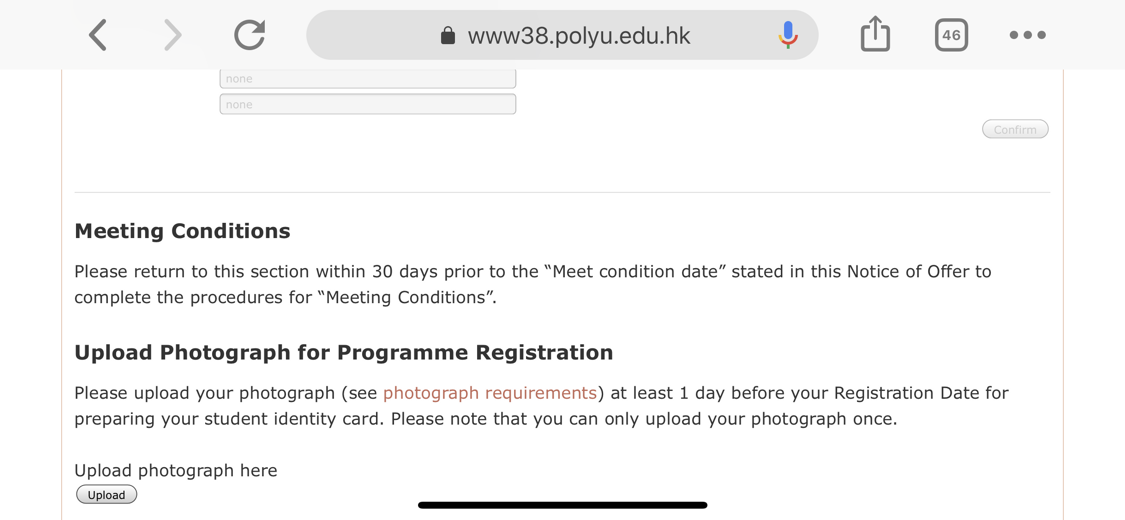Click the upper 'none' text field
Image resolution: width=1125 pixels, height=520 pixels.
pyautogui.click(x=367, y=79)
